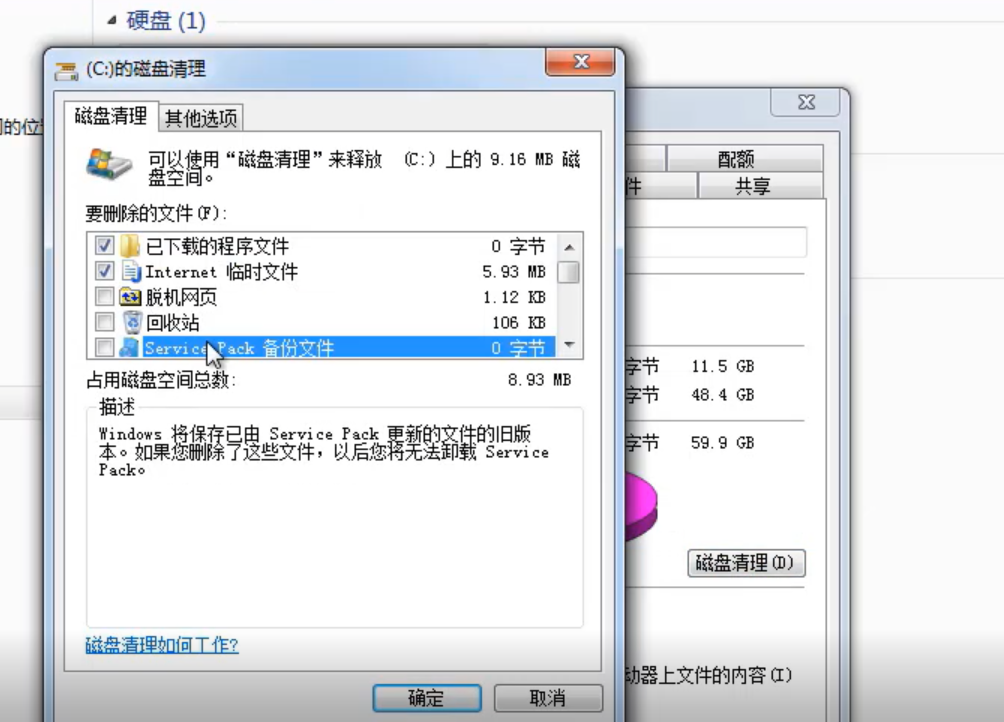Select the 脱机网页 row
The height and width of the screenshot is (722, 1004).
click(x=321, y=297)
